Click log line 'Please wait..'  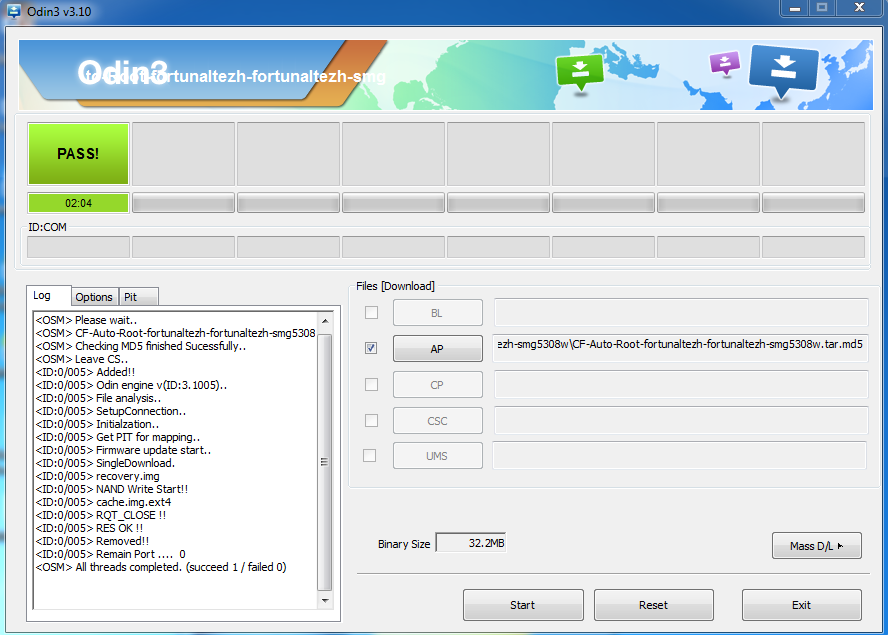tap(86, 320)
